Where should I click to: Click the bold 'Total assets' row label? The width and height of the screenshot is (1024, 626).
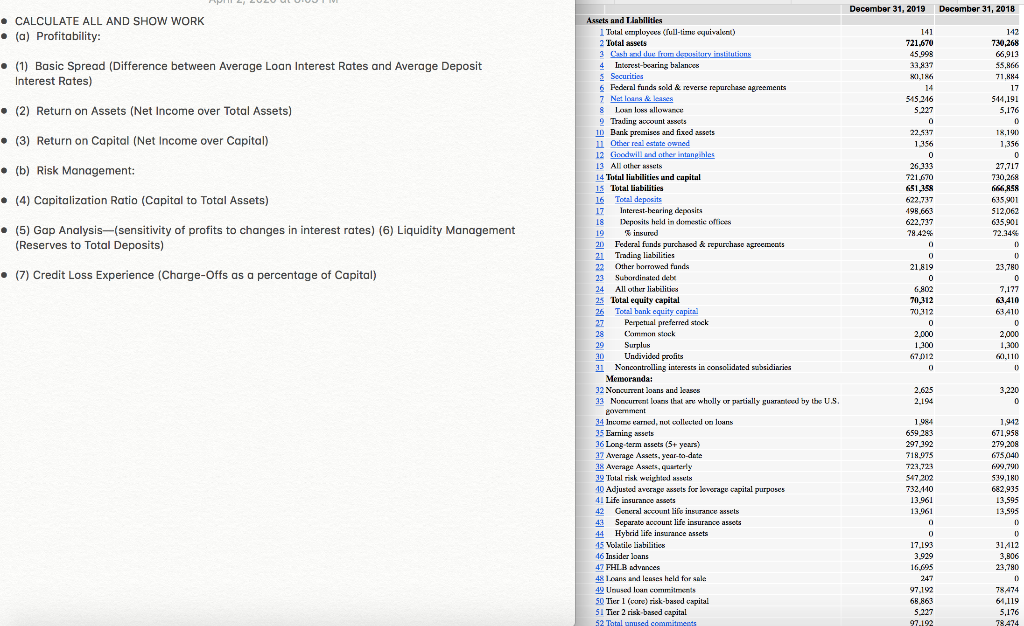pyautogui.click(x=626, y=42)
